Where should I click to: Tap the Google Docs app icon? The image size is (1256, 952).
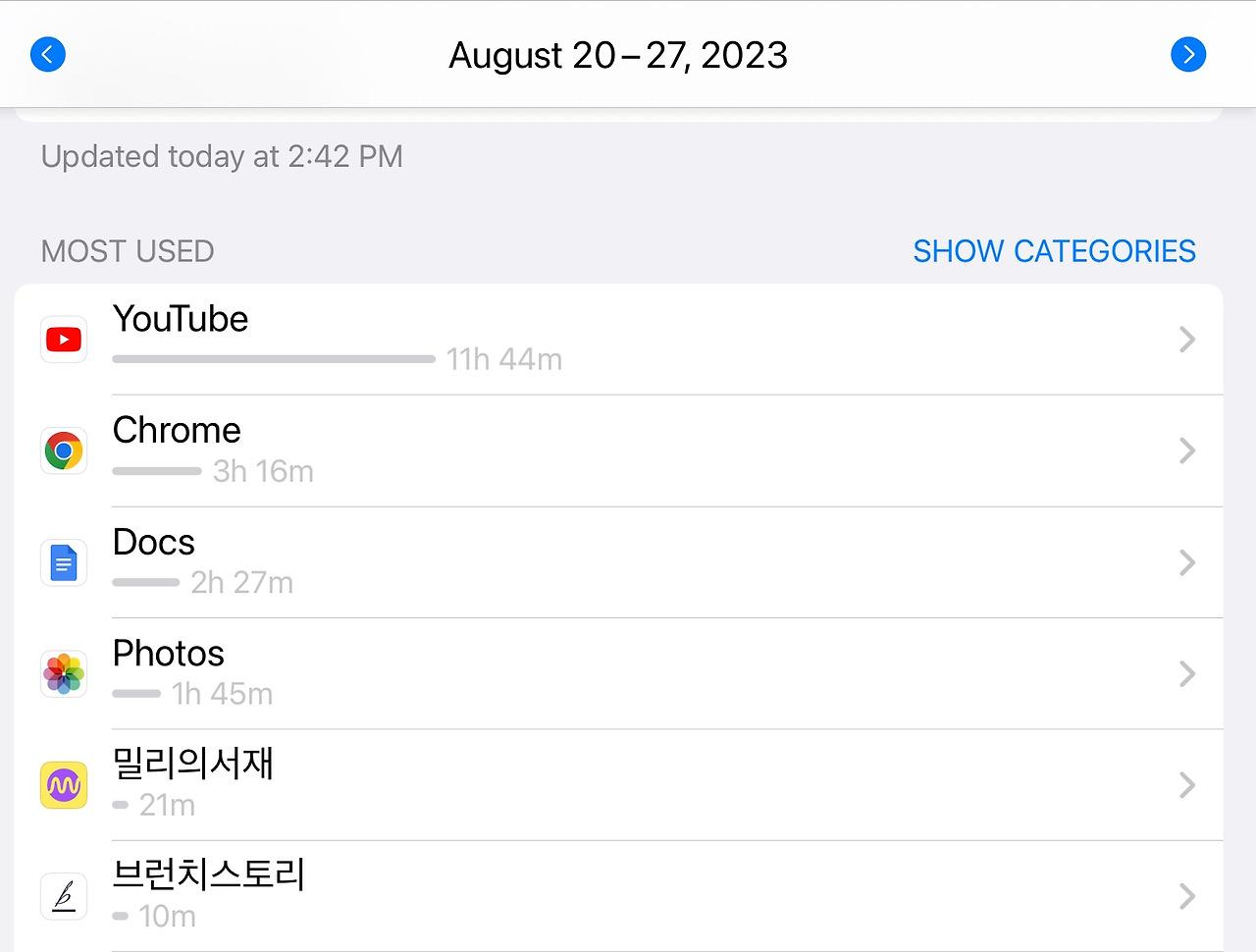tap(64, 562)
